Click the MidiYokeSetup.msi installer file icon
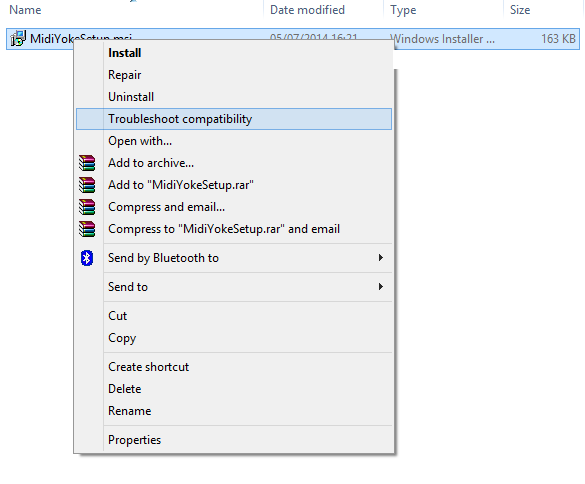The width and height of the screenshot is (585, 484). [18, 38]
